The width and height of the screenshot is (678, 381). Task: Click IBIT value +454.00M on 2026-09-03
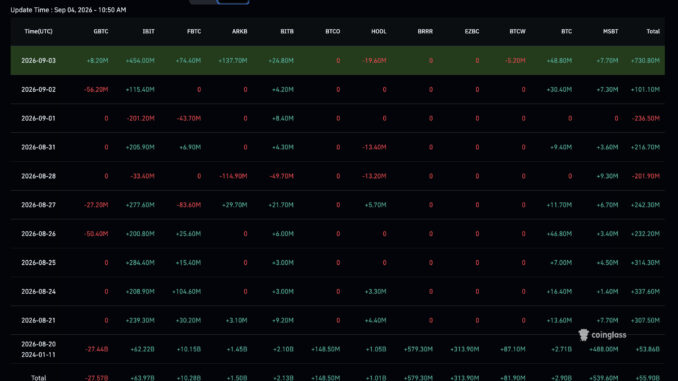coord(140,61)
